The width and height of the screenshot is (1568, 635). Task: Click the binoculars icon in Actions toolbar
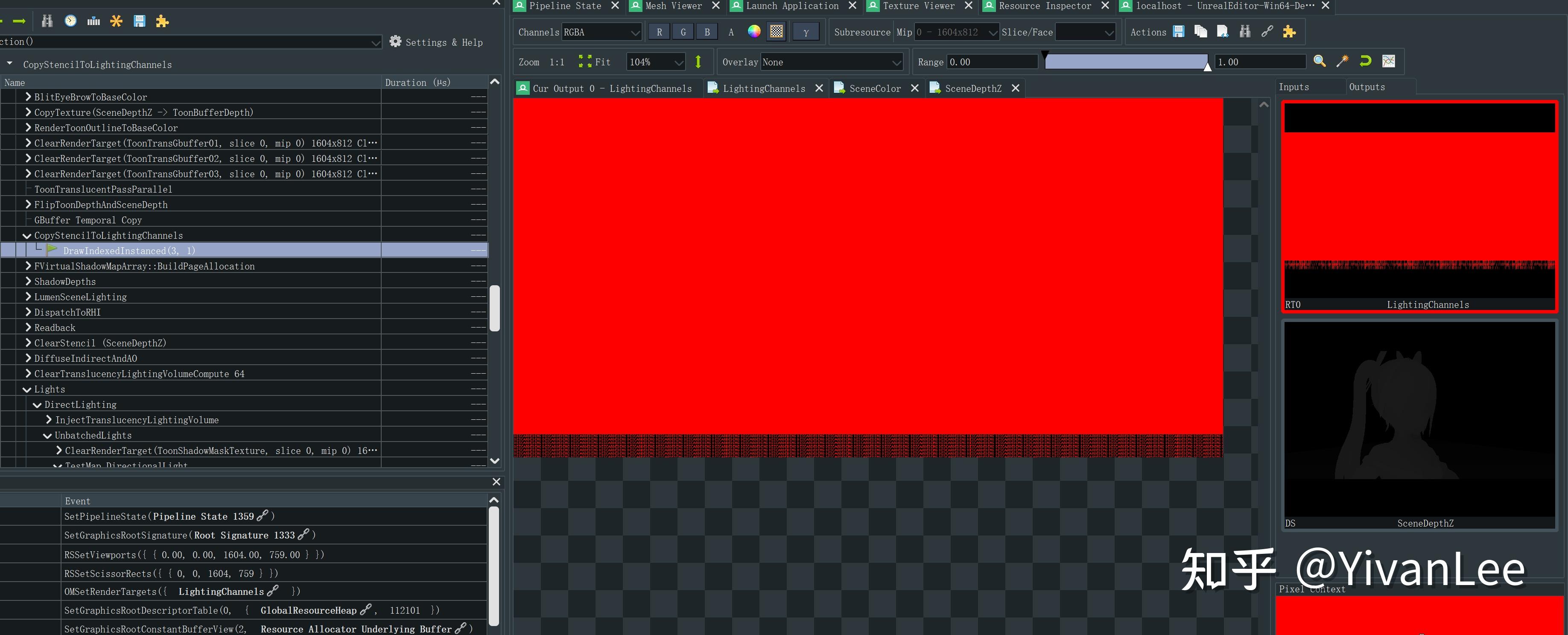[1245, 32]
